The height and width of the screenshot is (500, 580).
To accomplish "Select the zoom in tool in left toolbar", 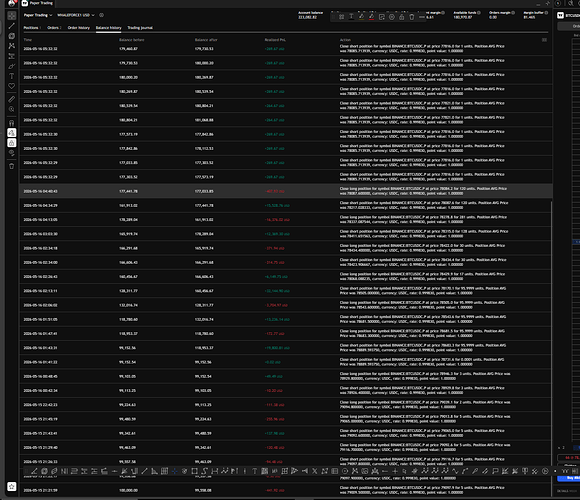I will coord(12,109).
